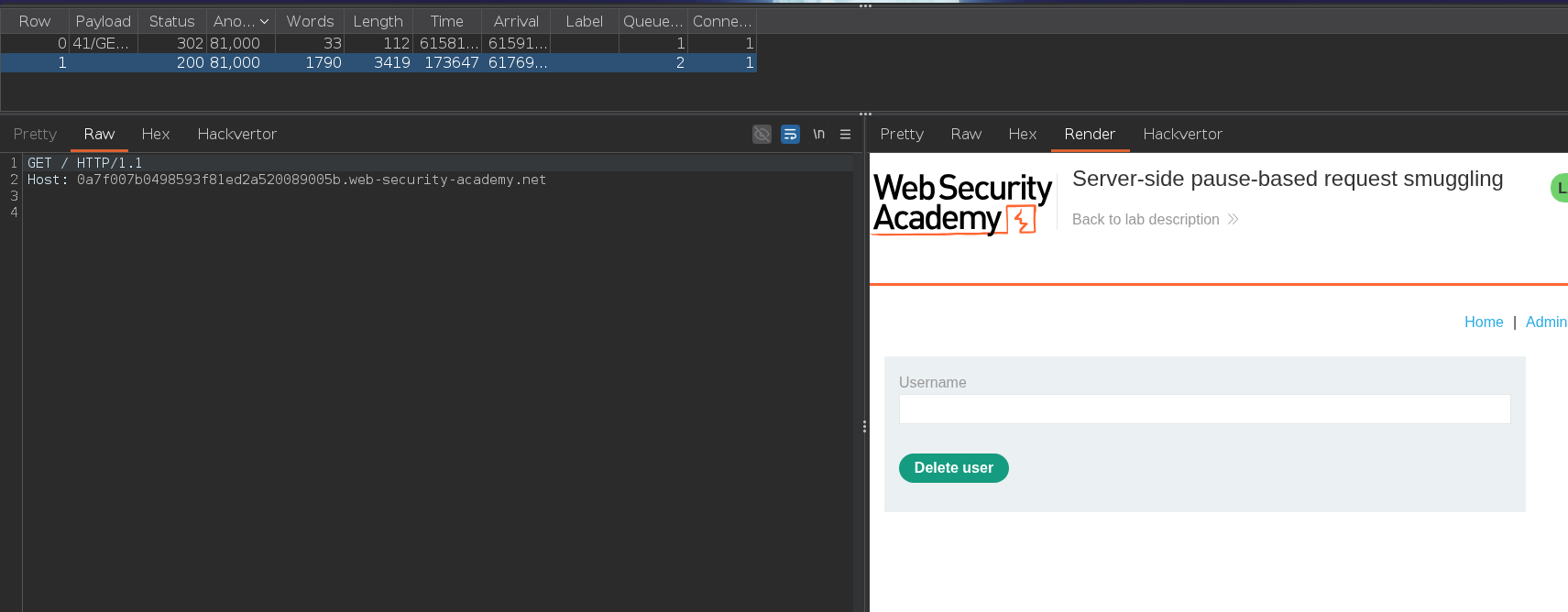Click the length 112 cell
The image size is (1568, 612).
(378, 43)
